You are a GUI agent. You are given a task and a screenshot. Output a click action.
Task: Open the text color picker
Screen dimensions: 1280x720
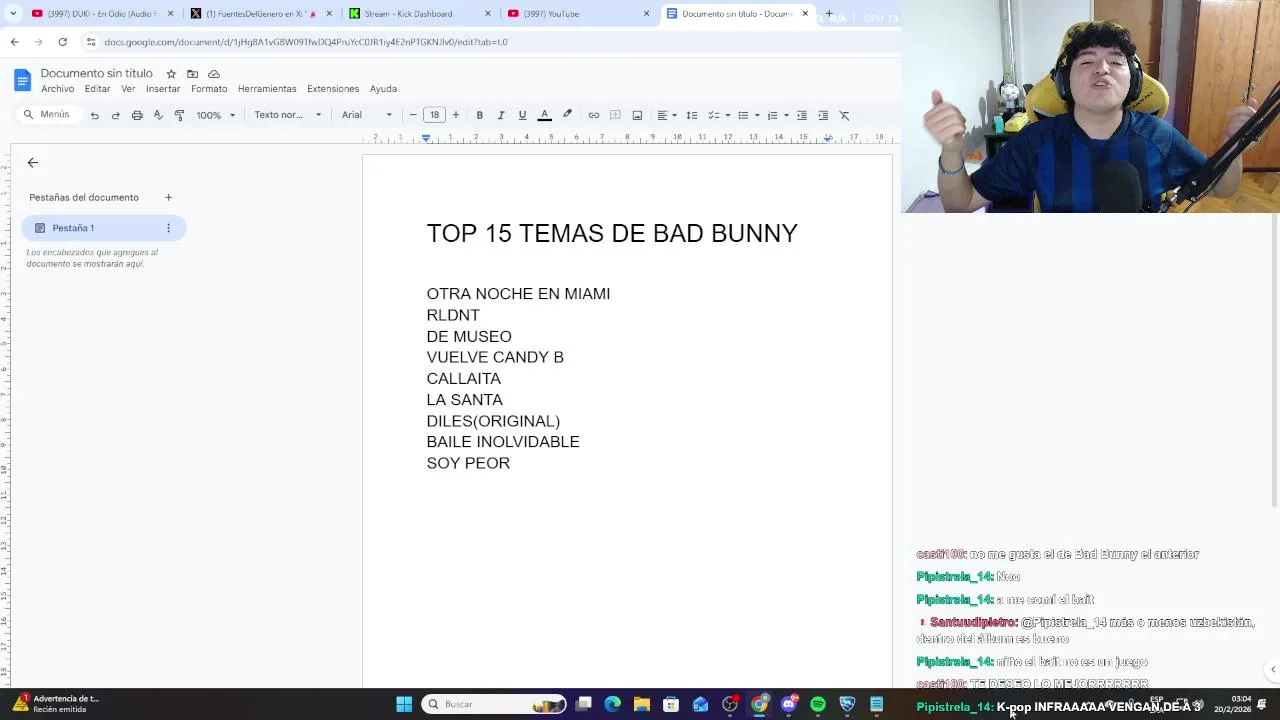pos(544,115)
